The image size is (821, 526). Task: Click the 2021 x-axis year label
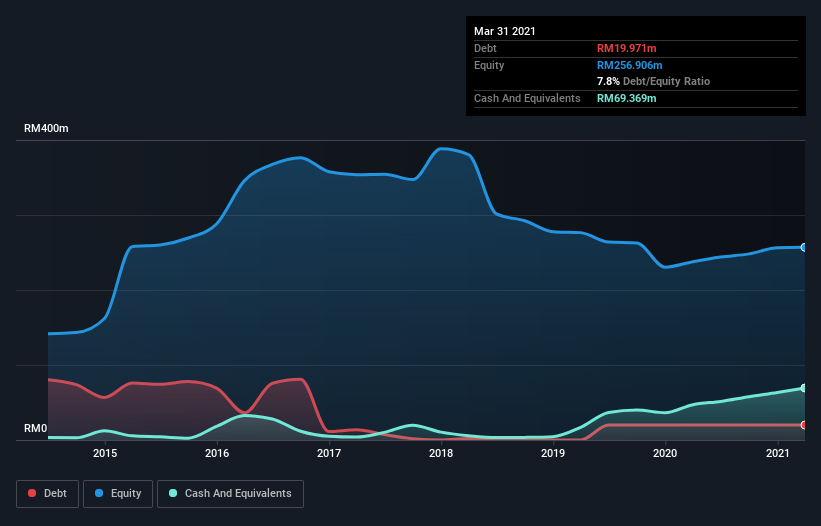778,453
